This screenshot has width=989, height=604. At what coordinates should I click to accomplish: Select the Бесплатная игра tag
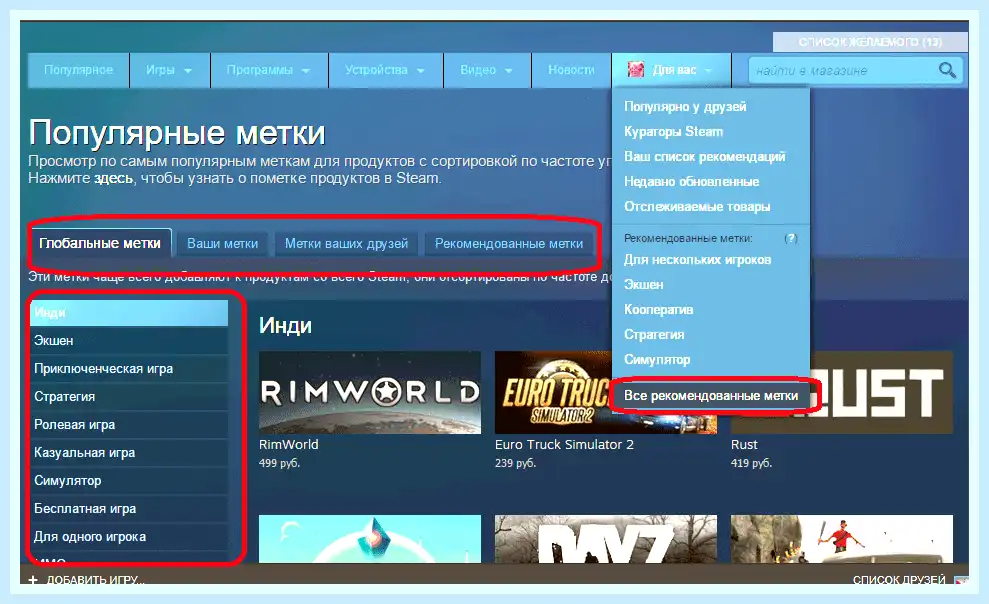click(129, 509)
